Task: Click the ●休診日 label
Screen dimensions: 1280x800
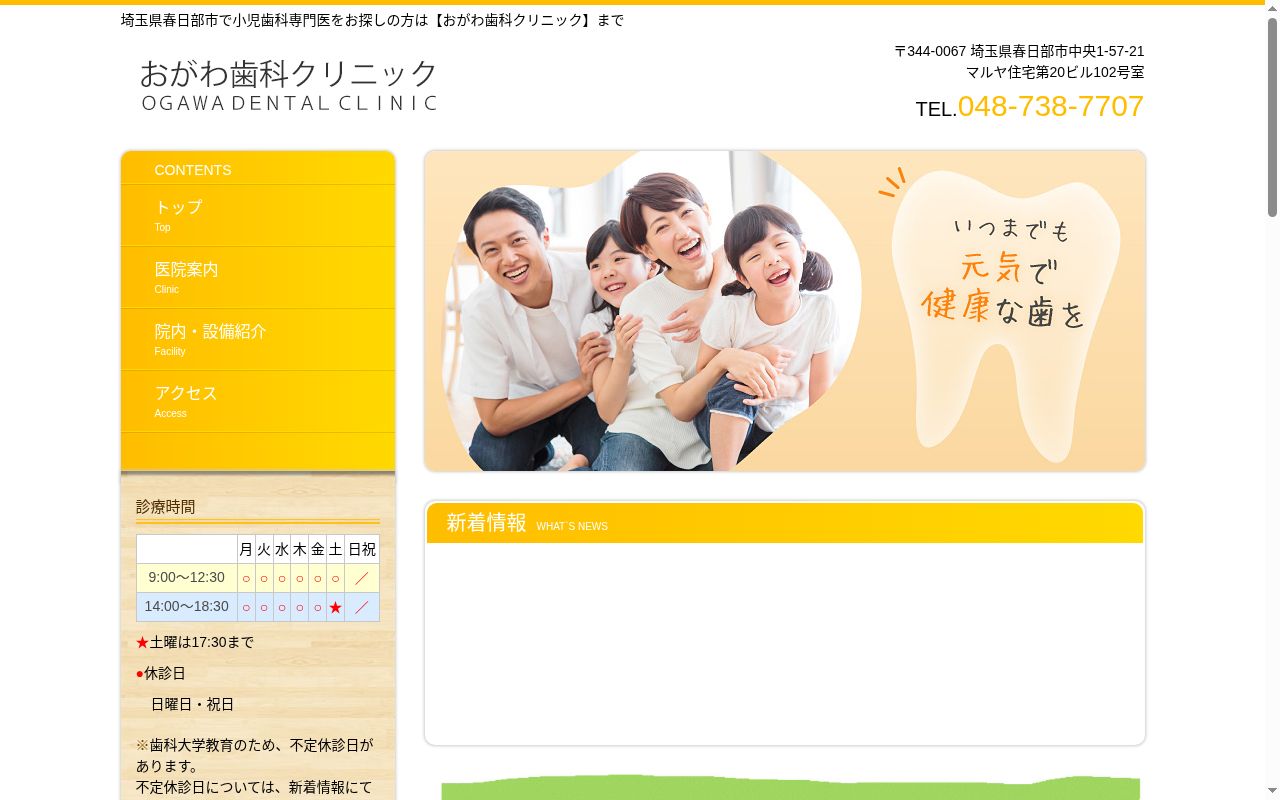Action: pyautogui.click(x=161, y=673)
